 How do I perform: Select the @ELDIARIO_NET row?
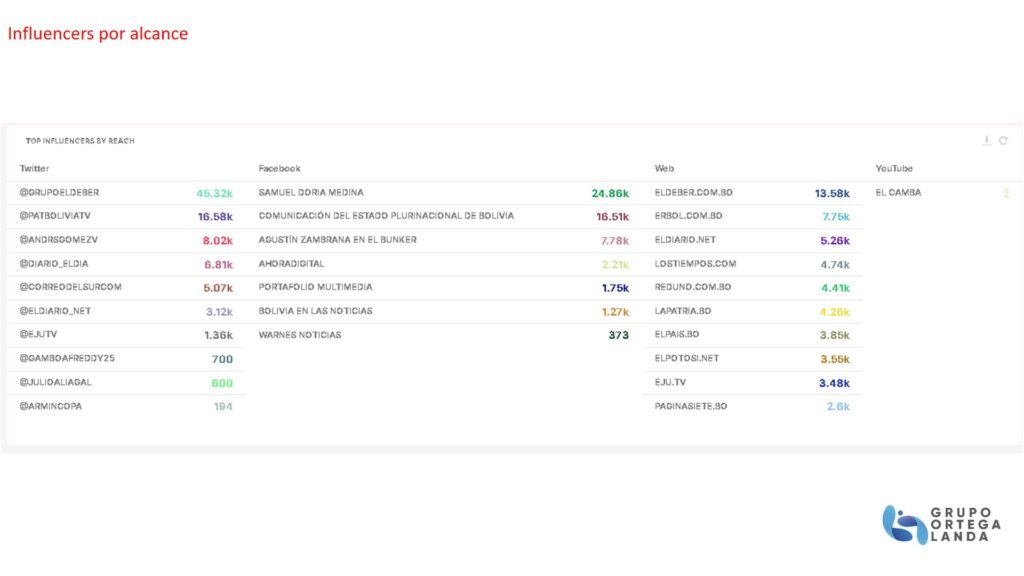tap(126, 311)
